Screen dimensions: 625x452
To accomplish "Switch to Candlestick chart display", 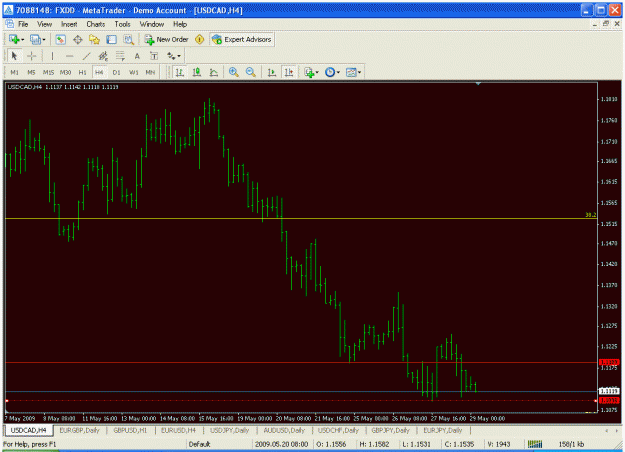I will 197,72.
